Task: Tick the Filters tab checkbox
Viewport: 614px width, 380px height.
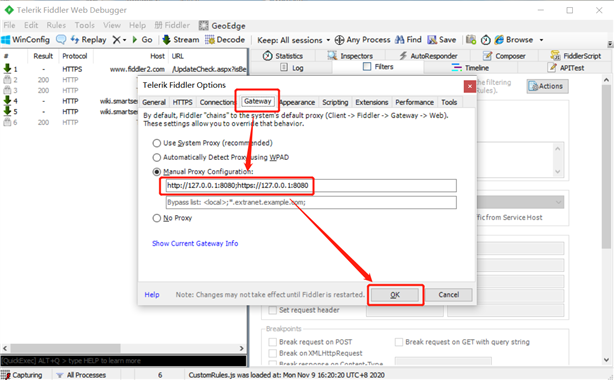Action: coord(367,67)
